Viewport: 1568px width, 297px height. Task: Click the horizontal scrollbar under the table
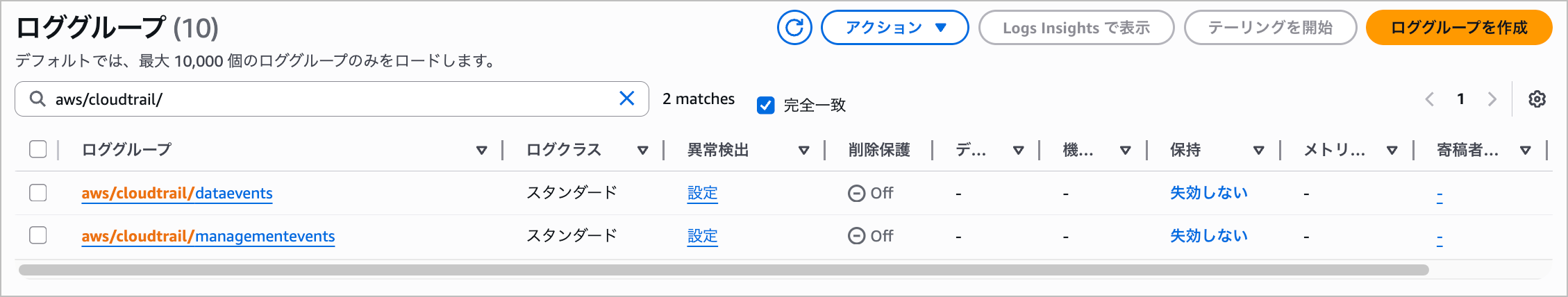[722, 270]
